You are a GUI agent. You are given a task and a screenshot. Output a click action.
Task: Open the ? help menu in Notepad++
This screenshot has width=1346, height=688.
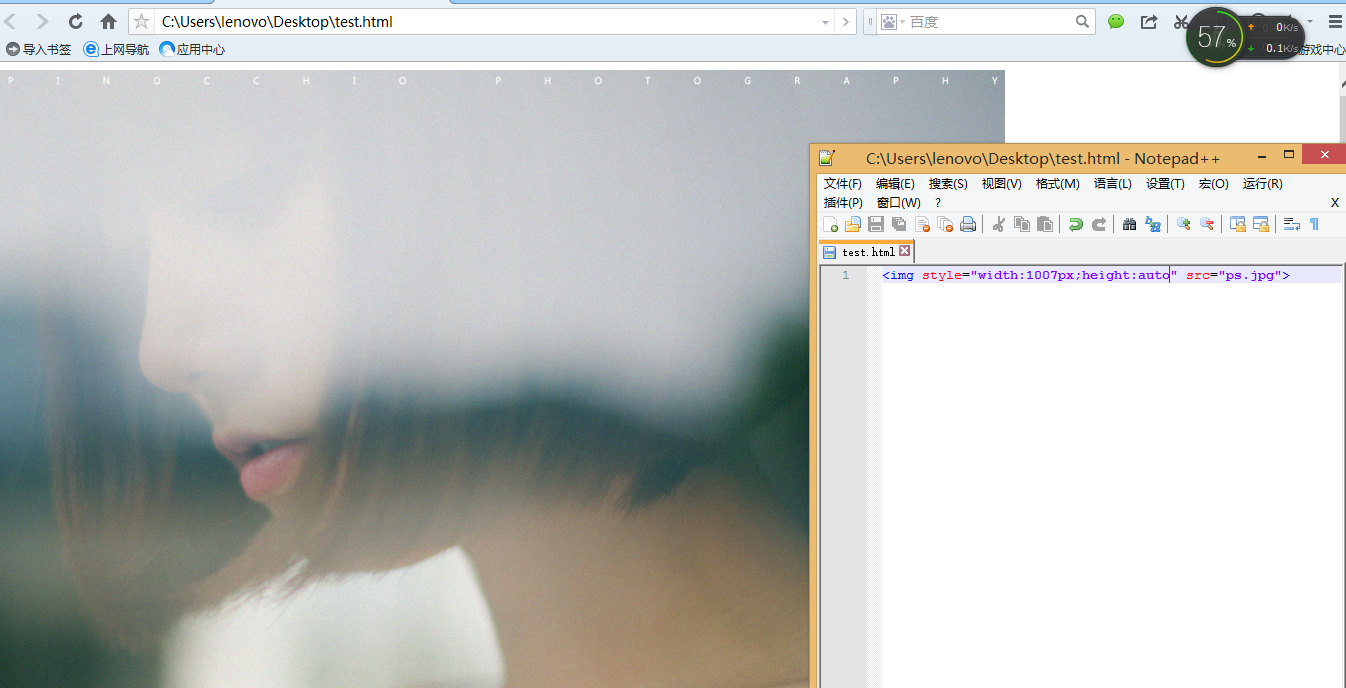point(938,203)
